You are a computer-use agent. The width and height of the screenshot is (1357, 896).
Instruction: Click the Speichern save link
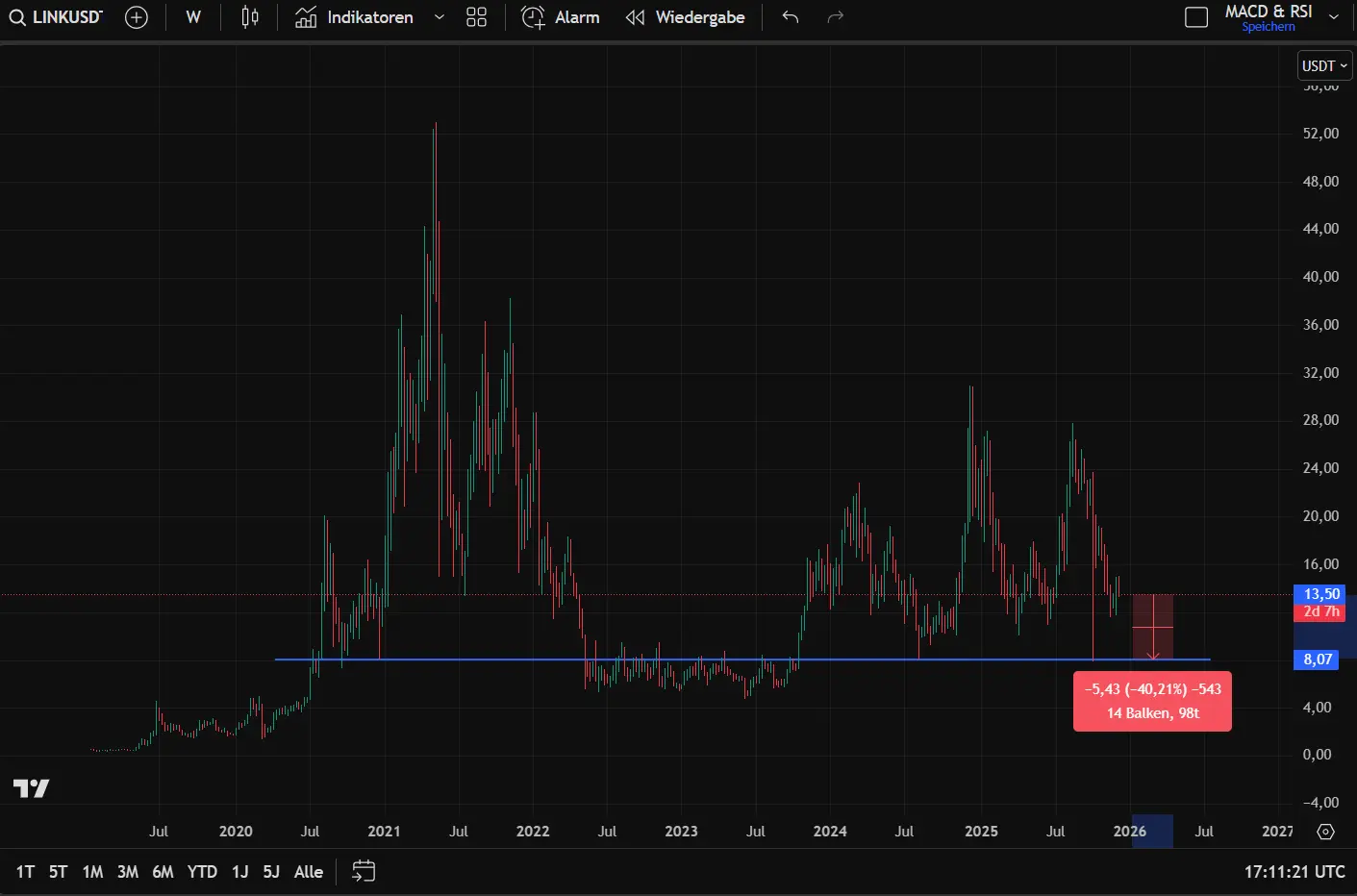point(1268,27)
